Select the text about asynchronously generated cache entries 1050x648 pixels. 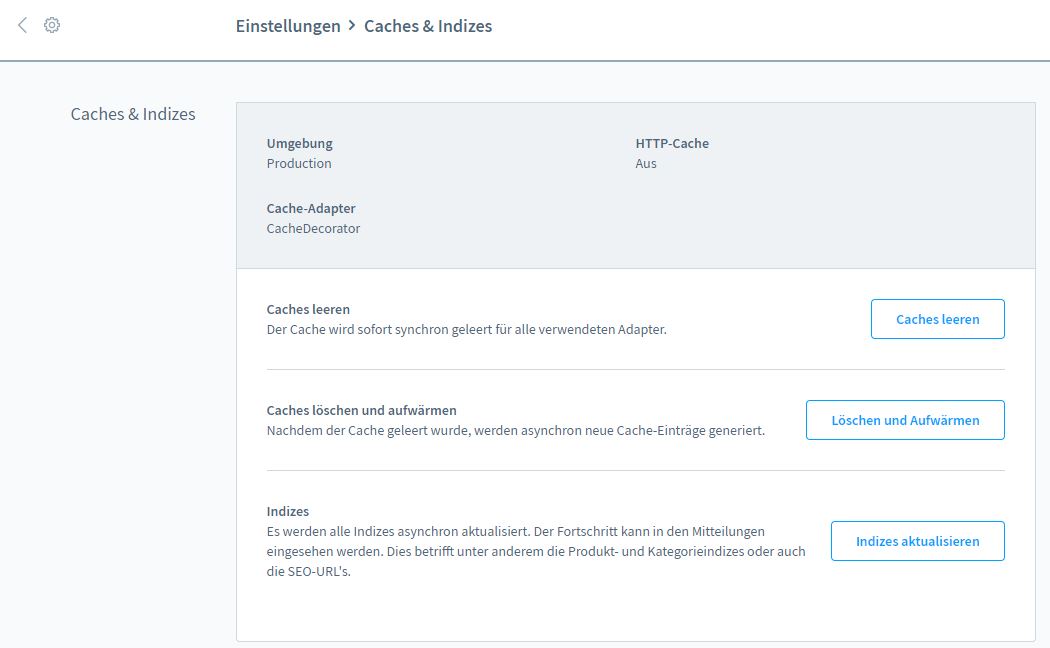[x=516, y=430]
